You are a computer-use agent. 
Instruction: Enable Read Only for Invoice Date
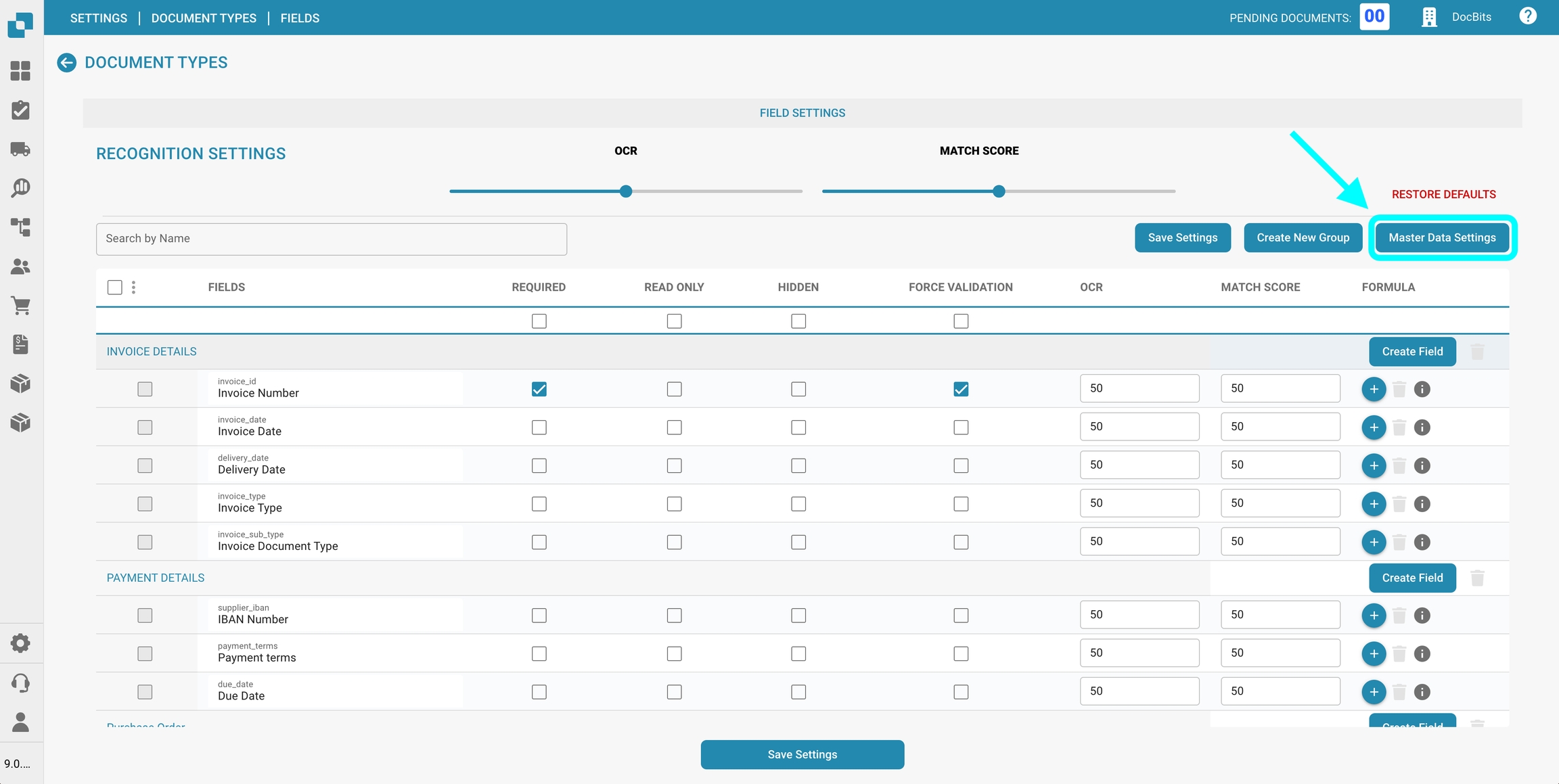674,428
